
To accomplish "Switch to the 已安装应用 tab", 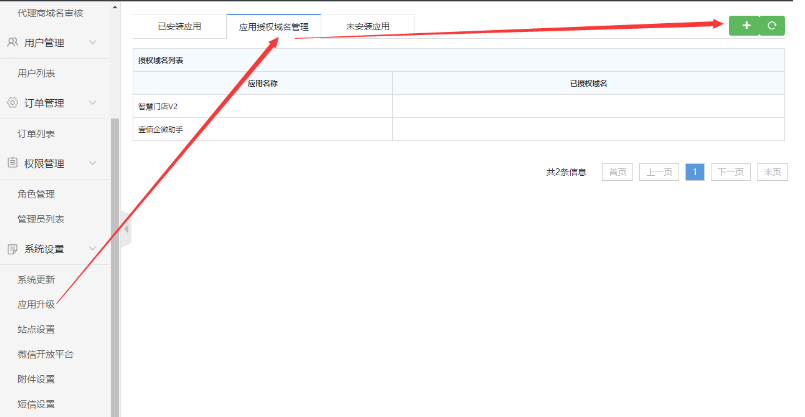I will [x=180, y=26].
